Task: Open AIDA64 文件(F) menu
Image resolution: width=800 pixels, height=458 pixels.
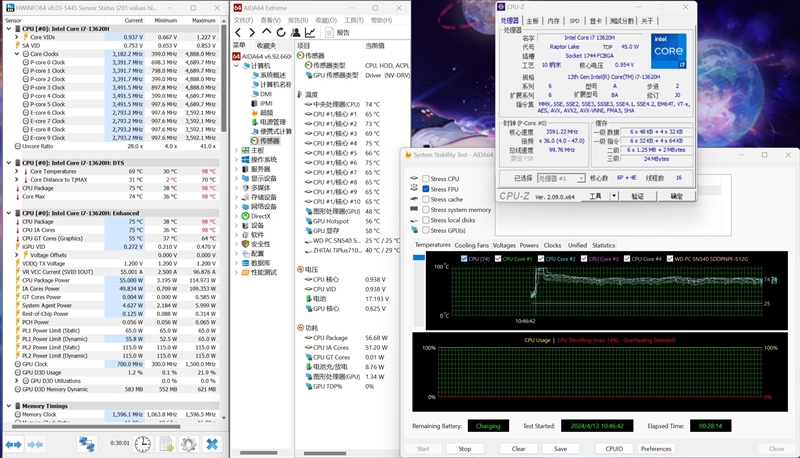Action: [243, 20]
